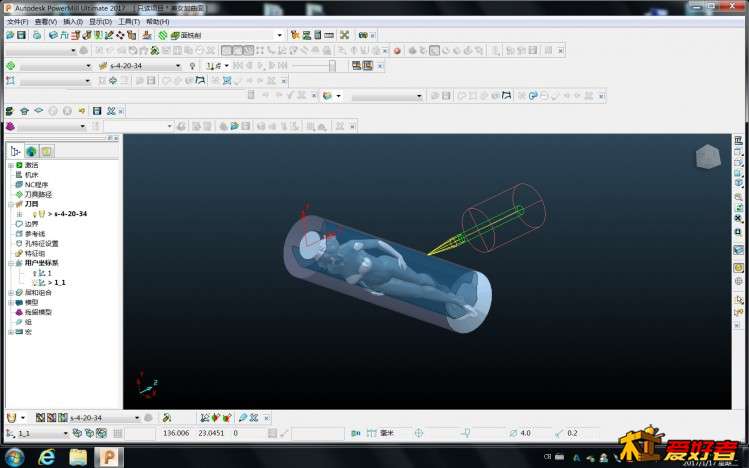
Task: Open the 查看(V) menu
Action: (45, 21)
